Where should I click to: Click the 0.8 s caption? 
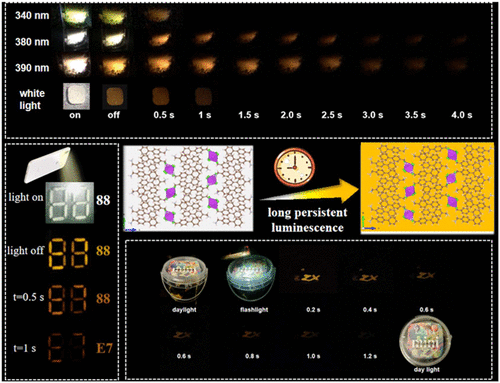click(x=252, y=356)
